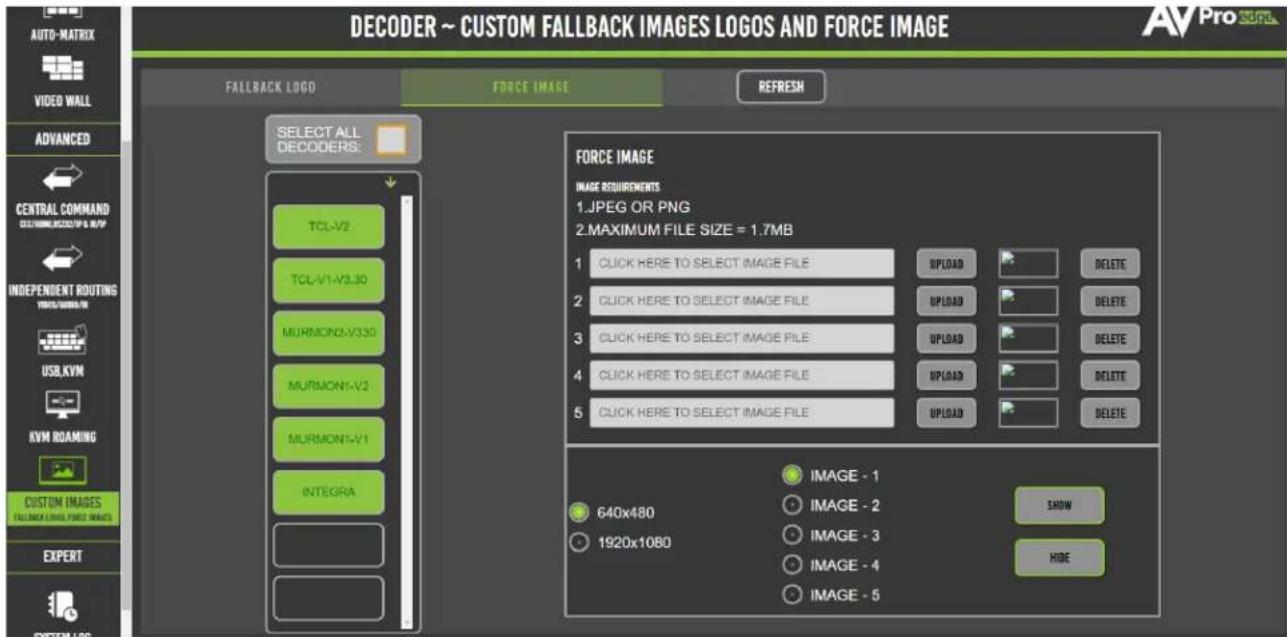Delete the image in slot 3
Screen dimensions: 1287x637
1110,339
